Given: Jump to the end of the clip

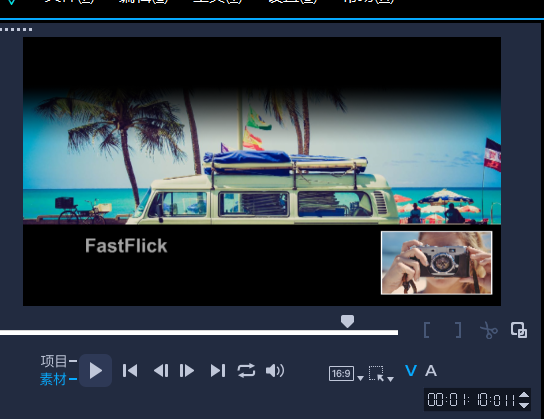Looking at the screenshot, I should click(x=218, y=371).
